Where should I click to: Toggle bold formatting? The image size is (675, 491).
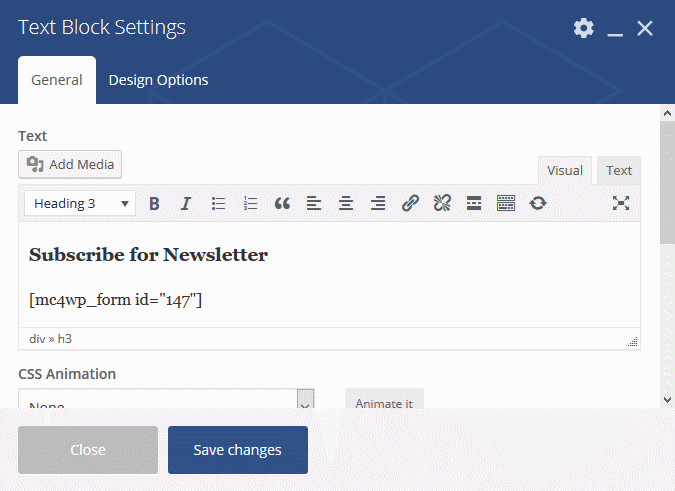154,203
